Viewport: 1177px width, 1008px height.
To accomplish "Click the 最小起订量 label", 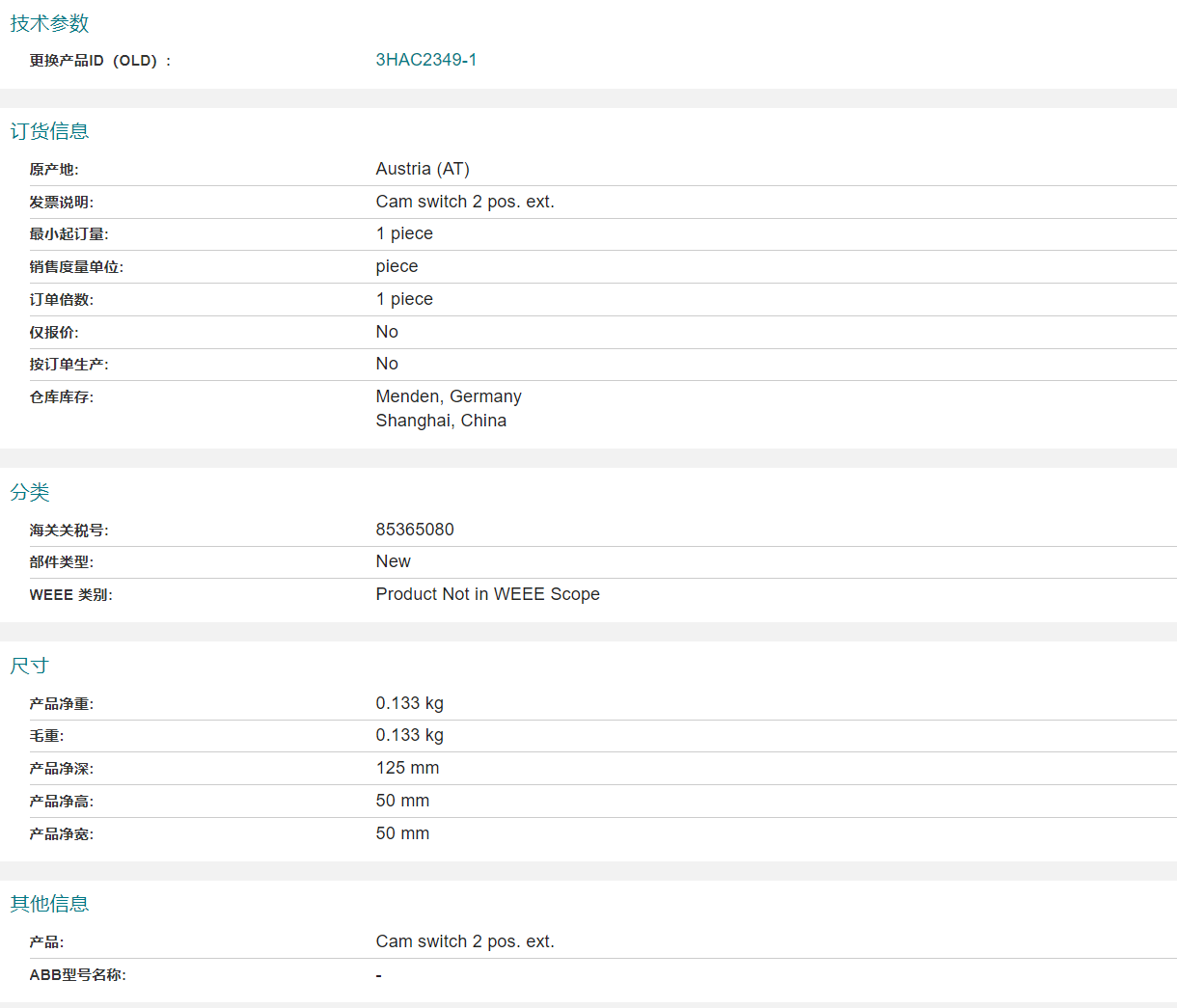I will (68, 234).
